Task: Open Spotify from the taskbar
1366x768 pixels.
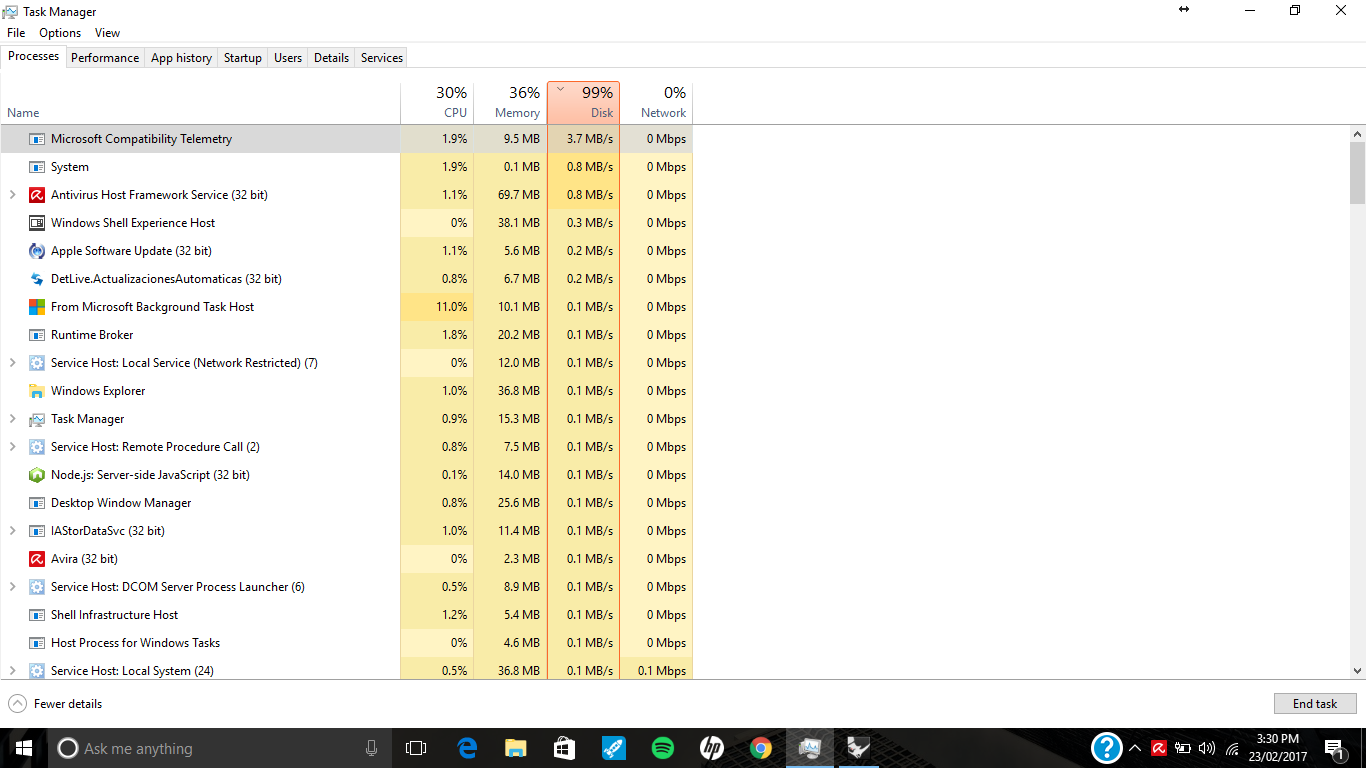Action: pos(663,748)
